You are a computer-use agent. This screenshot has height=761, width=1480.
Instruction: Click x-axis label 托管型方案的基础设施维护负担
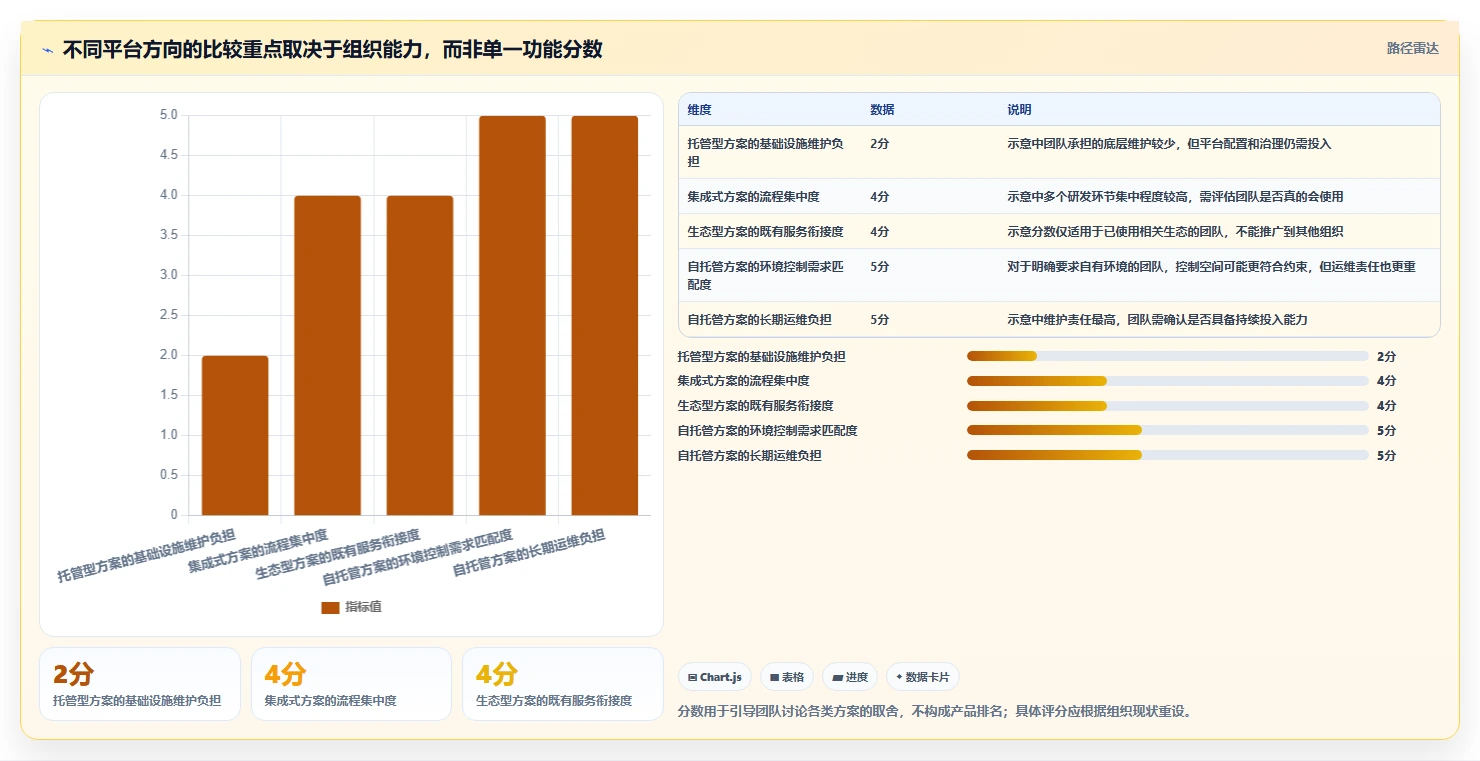[x=146, y=555]
